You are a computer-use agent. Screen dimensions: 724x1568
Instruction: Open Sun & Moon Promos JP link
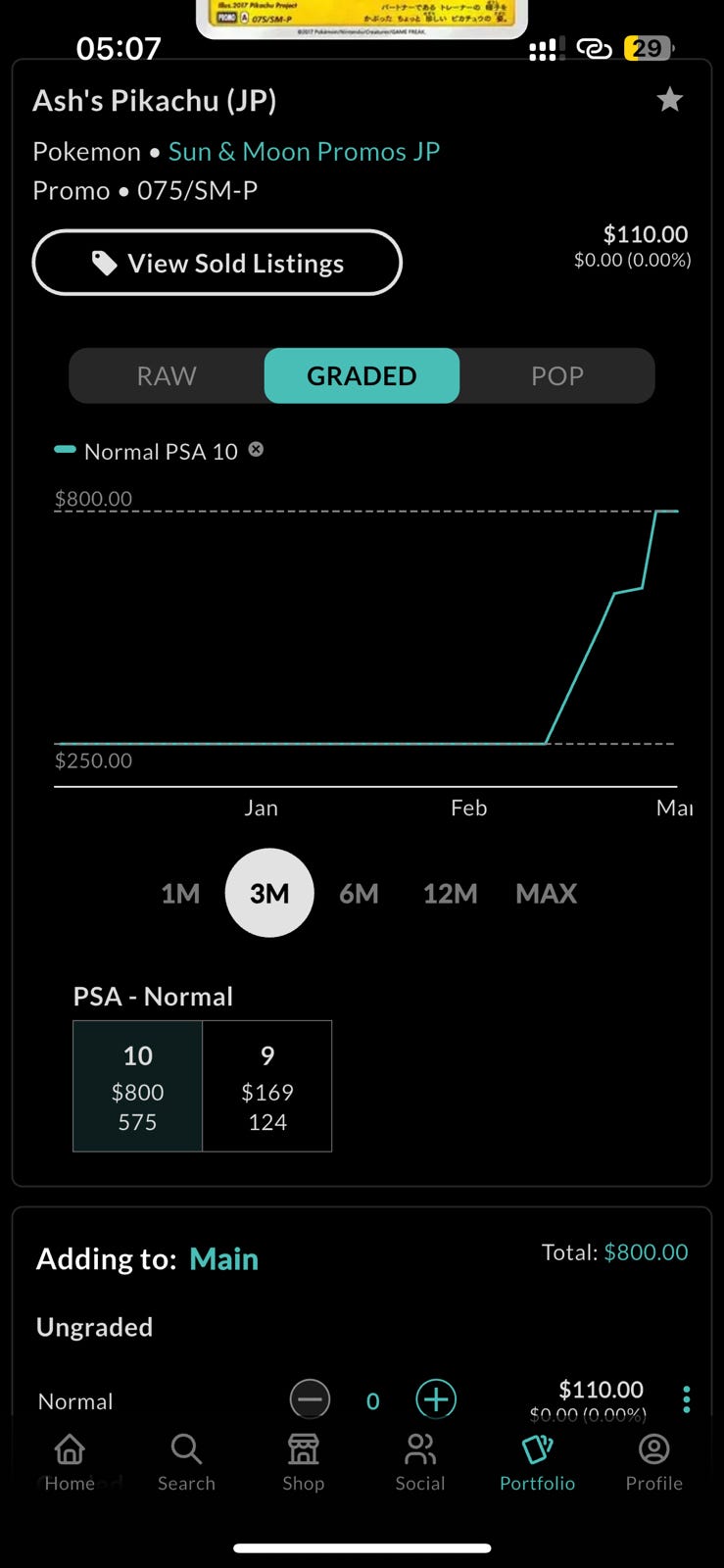(304, 152)
